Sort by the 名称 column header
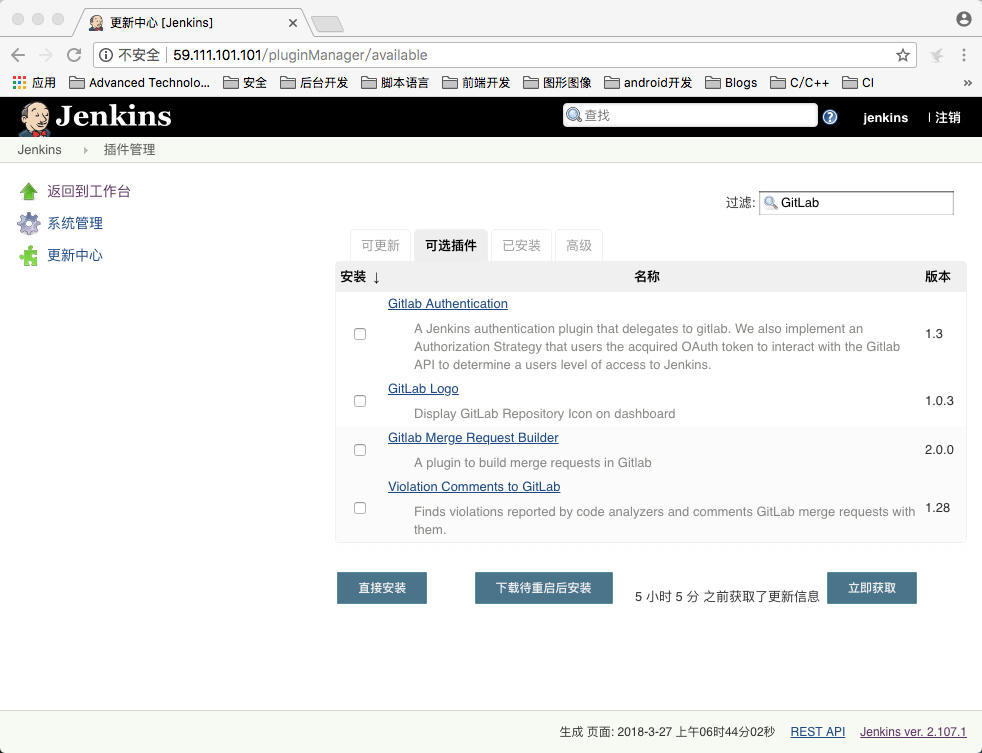The image size is (982, 753). click(647, 276)
